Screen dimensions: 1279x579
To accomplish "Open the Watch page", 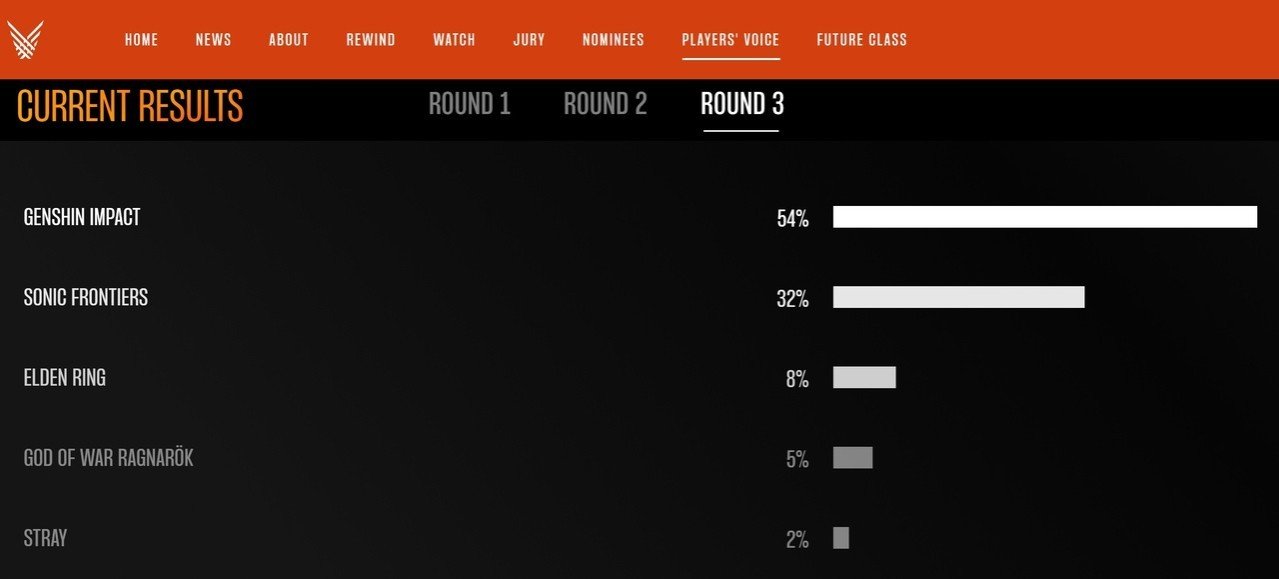I will 454,40.
